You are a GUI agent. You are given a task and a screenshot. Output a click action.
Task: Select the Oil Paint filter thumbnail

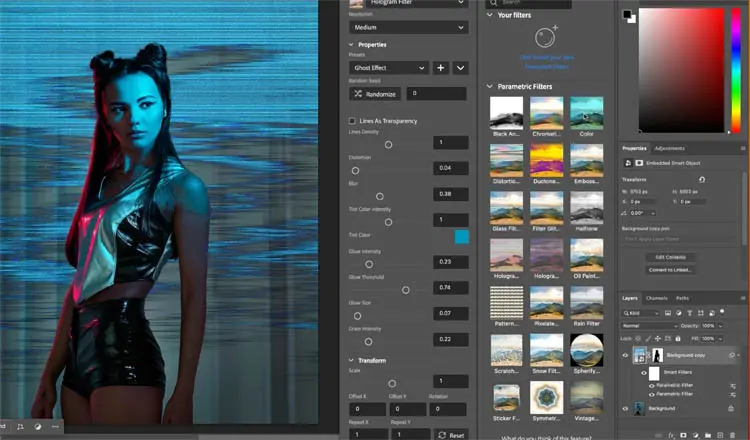[x=586, y=255]
